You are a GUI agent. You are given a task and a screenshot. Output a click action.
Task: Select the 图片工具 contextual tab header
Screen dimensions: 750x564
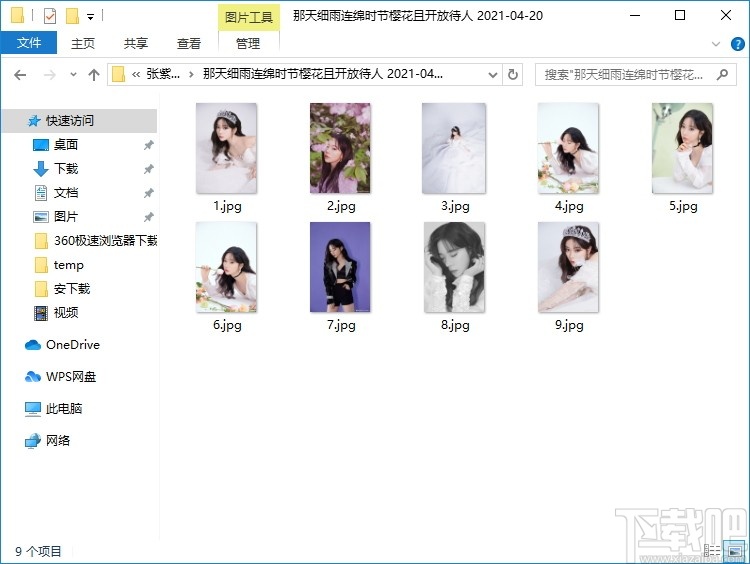click(249, 17)
